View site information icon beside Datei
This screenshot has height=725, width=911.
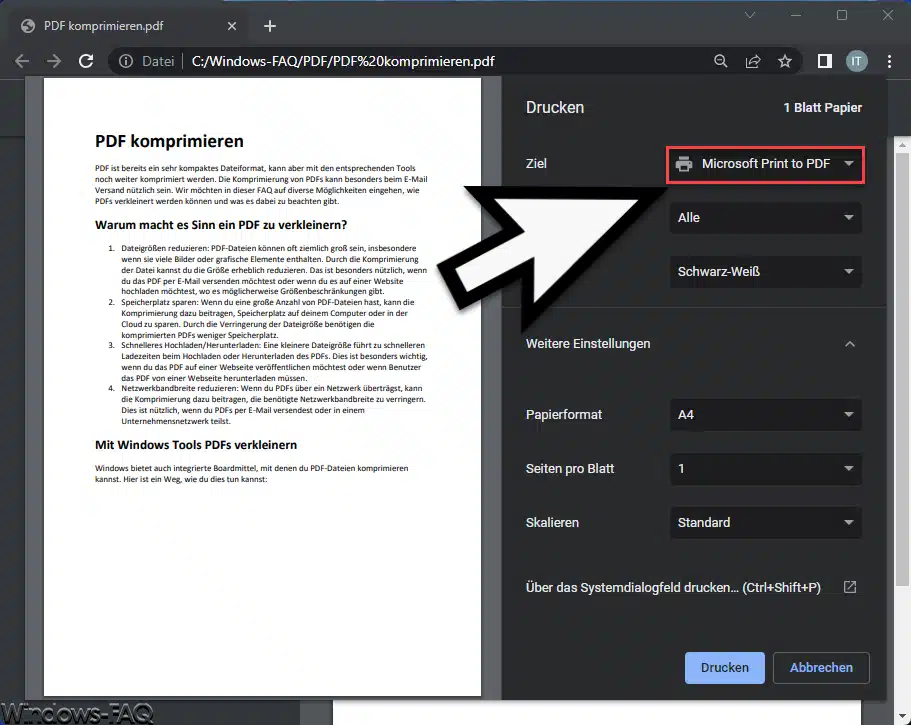125,61
